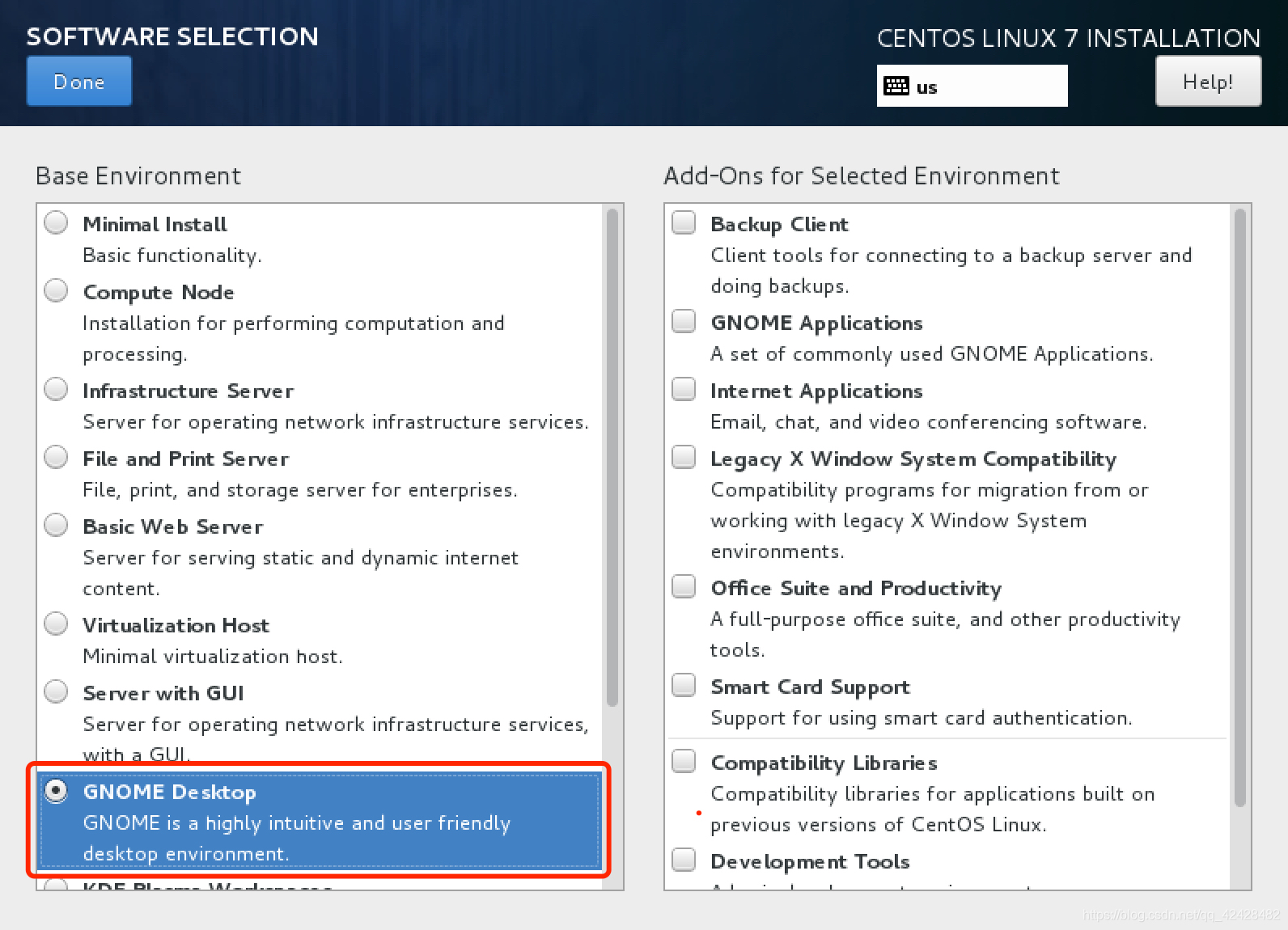The height and width of the screenshot is (930, 1288).
Task: Click 'Office Suite and Productivity' label
Action: 857,588
